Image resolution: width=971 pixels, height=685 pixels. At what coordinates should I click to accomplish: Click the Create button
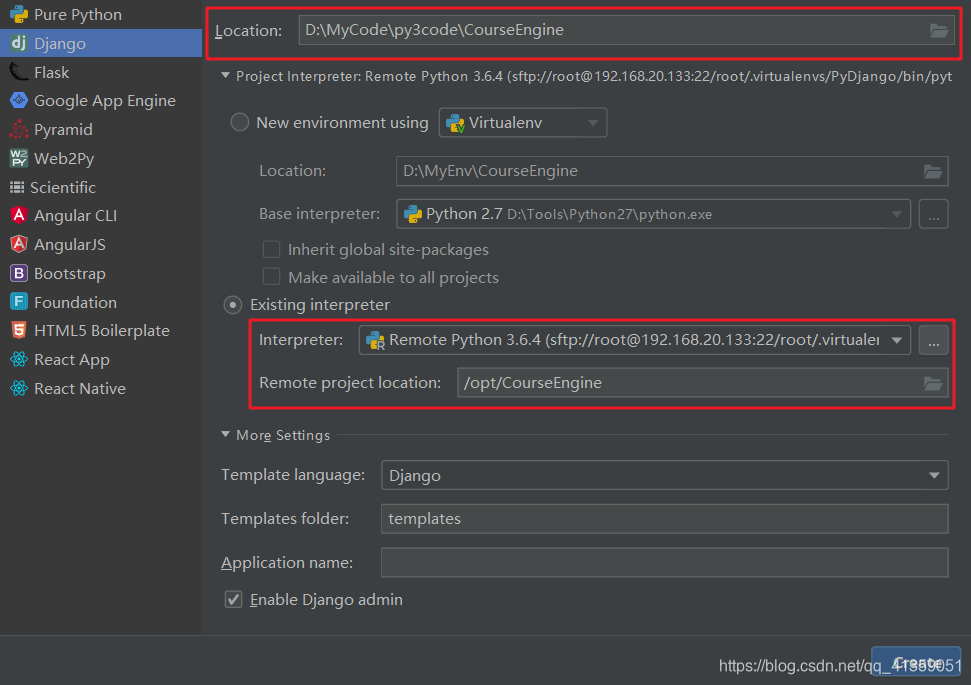pos(916,661)
